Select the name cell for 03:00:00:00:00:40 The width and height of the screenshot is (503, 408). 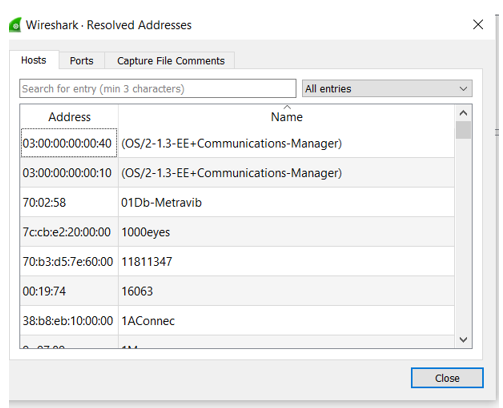[x=286, y=143]
